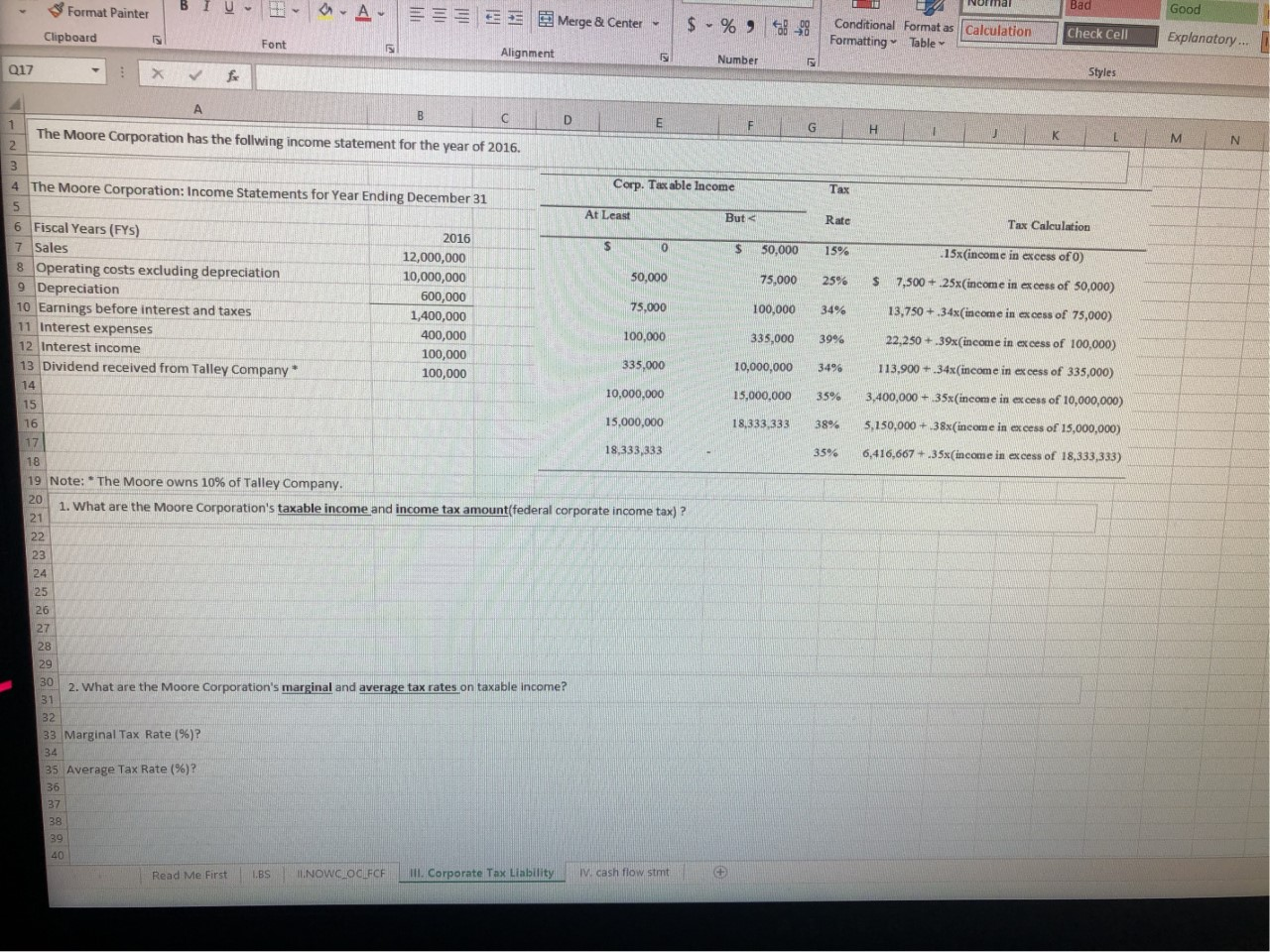Image resolution: width=1270 pixels, height=952 pixels.
Task: Switch to I.BS sheet tab
Action: click(261, 875)
